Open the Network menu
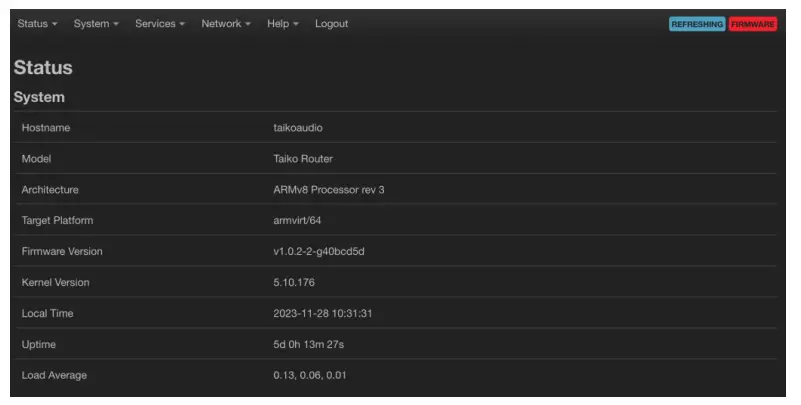The width and height of the screenshot is (801, 405). (226, 24)
